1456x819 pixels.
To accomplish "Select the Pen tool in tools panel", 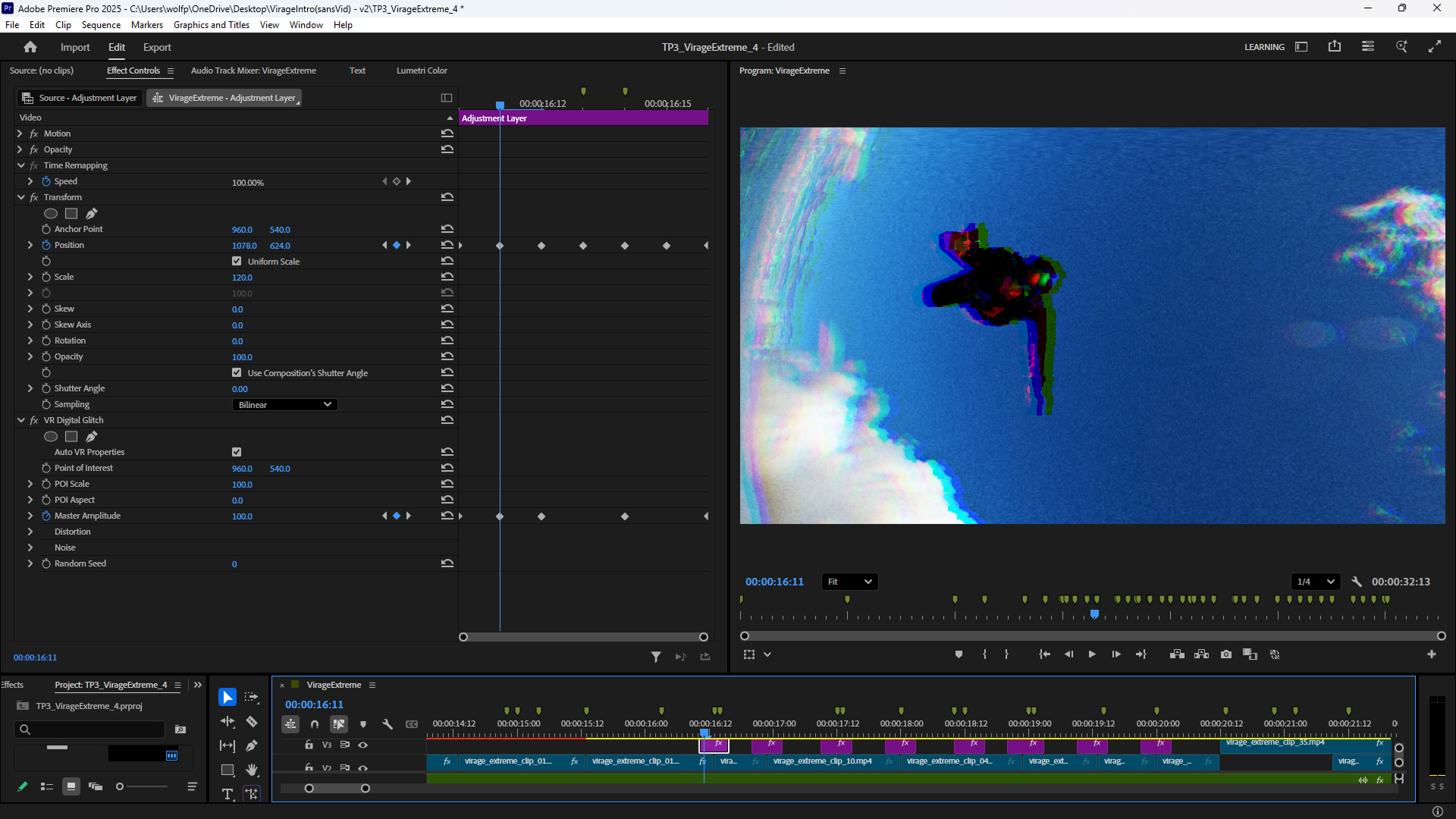I will pos(252,745).
